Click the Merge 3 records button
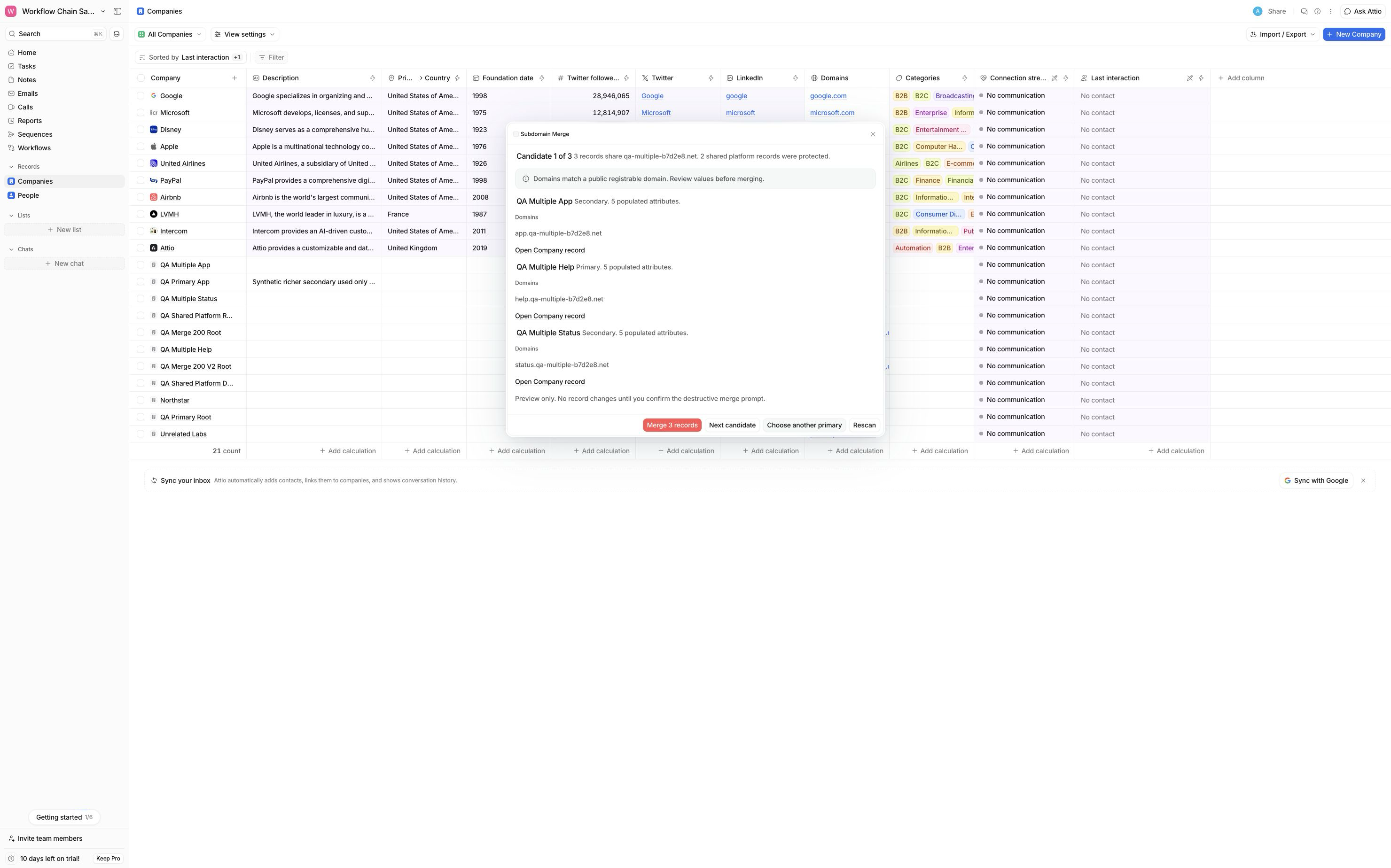This screenshot has height=868, width=1391. click(x=672, y=426)
